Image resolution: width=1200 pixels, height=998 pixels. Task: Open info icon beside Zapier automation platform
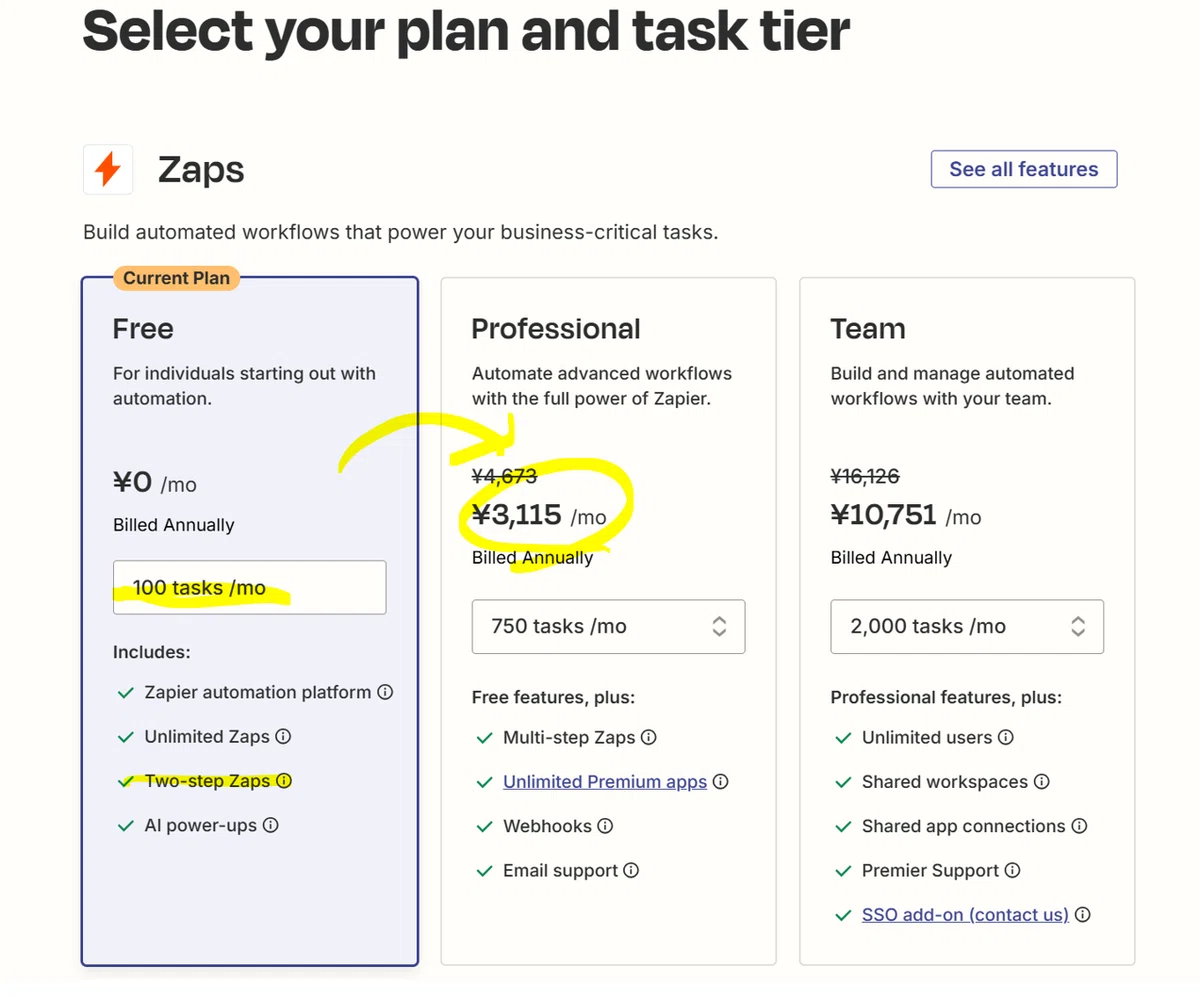385,692
